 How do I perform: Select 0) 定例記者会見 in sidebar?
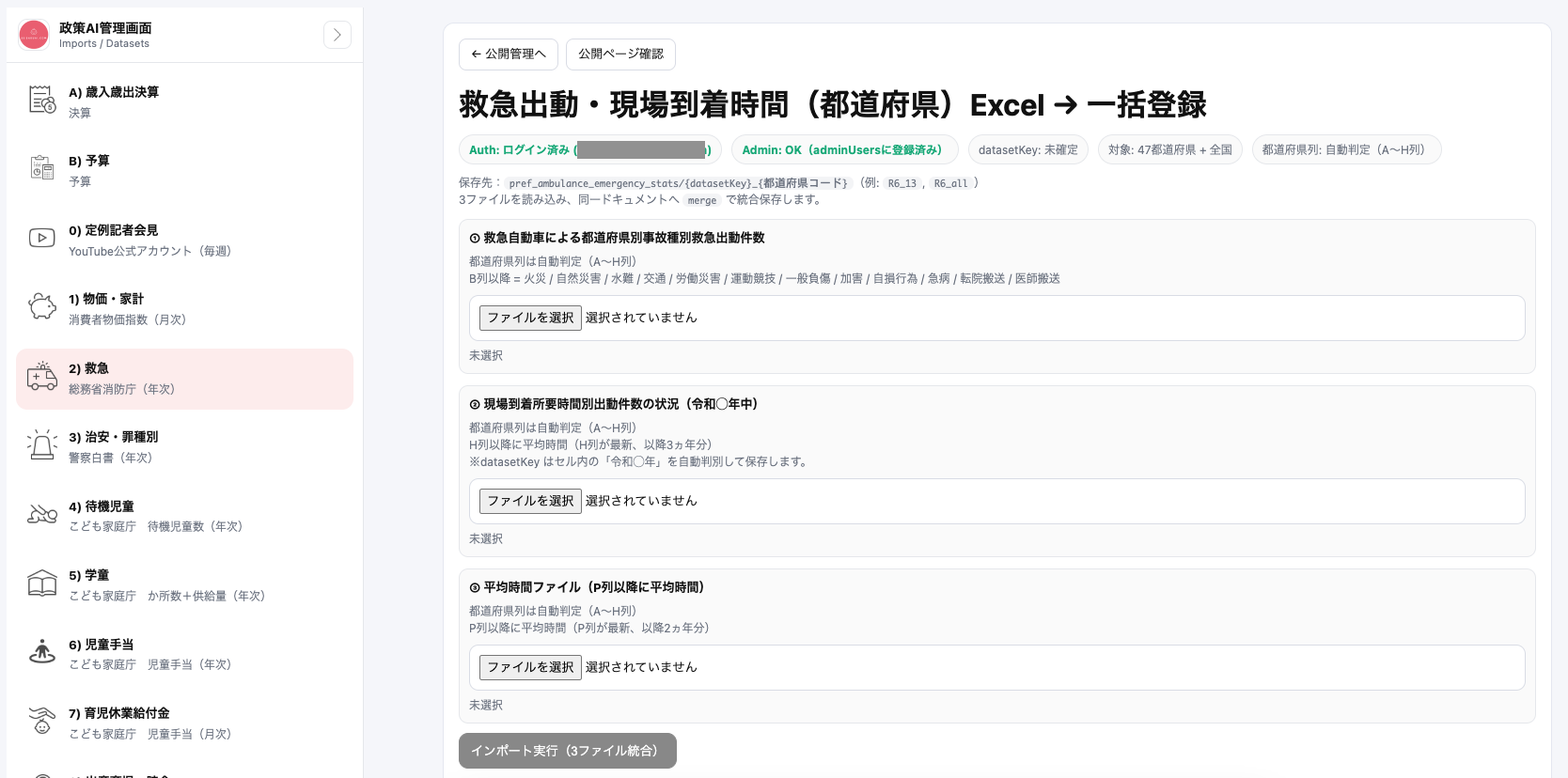(184, 241)
